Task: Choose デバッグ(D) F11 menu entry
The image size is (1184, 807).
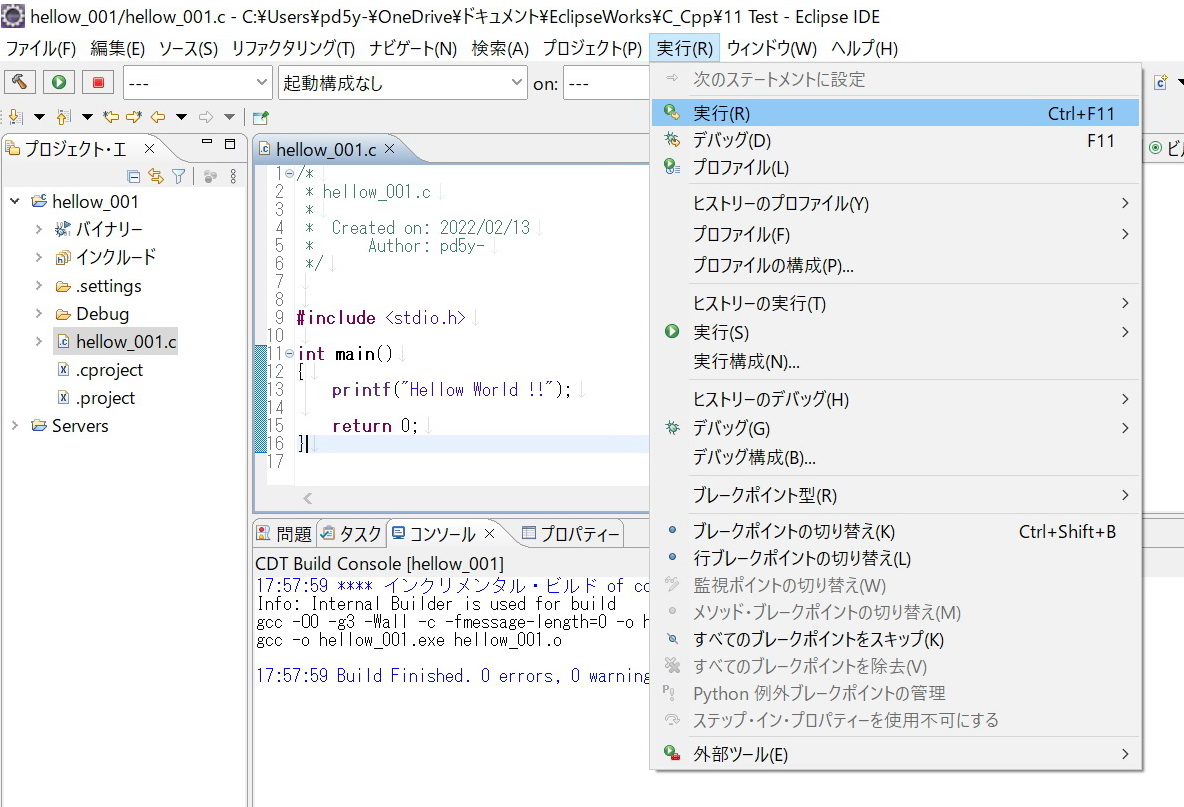Action: pos(896,140)
